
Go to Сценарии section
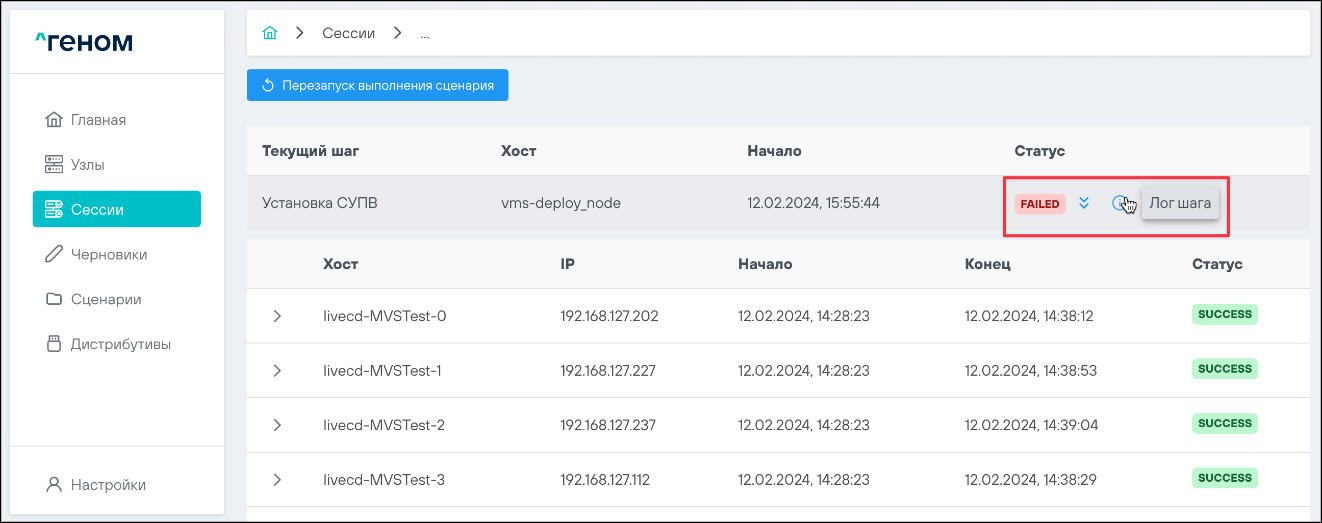pos(105,299)
